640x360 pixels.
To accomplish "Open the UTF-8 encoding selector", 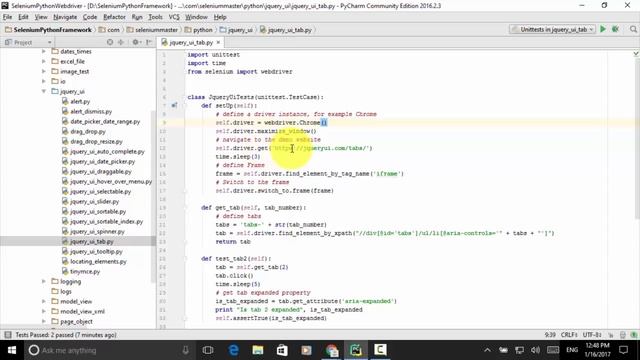I will coord(592,335).
